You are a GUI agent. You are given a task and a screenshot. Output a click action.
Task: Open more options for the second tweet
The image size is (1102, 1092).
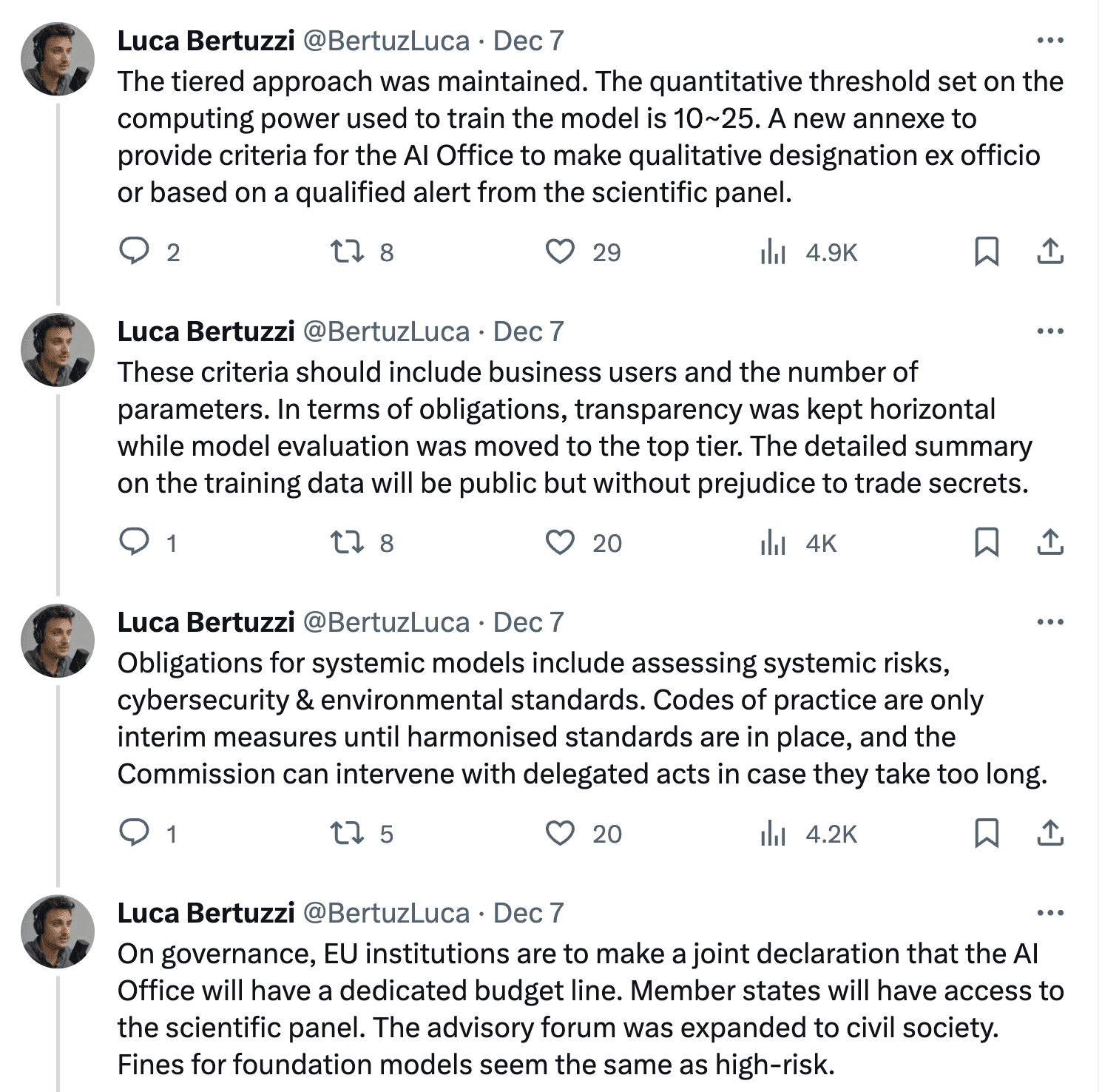pos(1050,331)
